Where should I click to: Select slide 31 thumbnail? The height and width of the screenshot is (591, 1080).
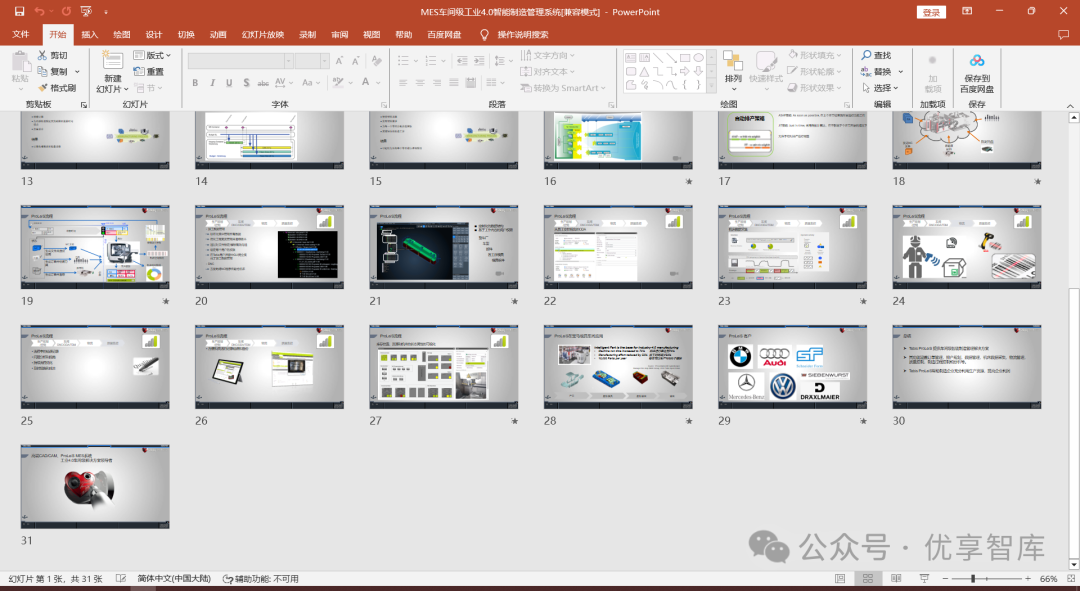(x=95, y=486)
